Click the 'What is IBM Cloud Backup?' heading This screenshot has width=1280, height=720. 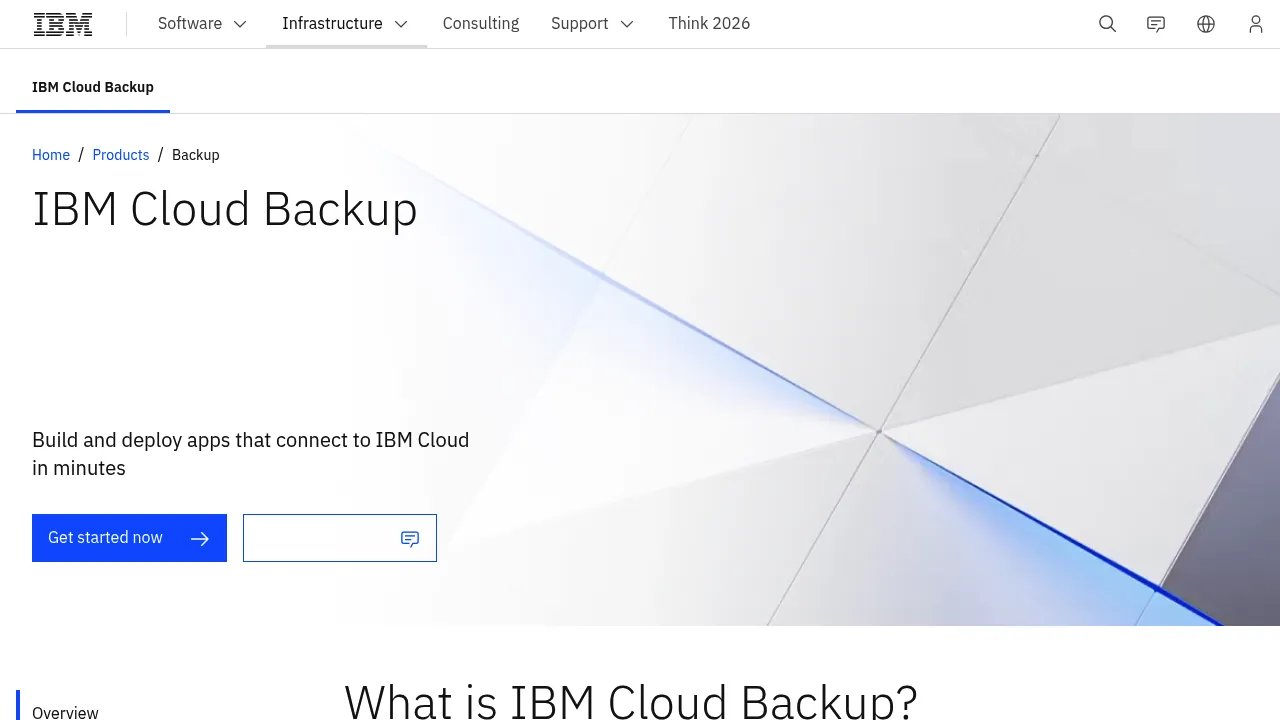point(631,700)
